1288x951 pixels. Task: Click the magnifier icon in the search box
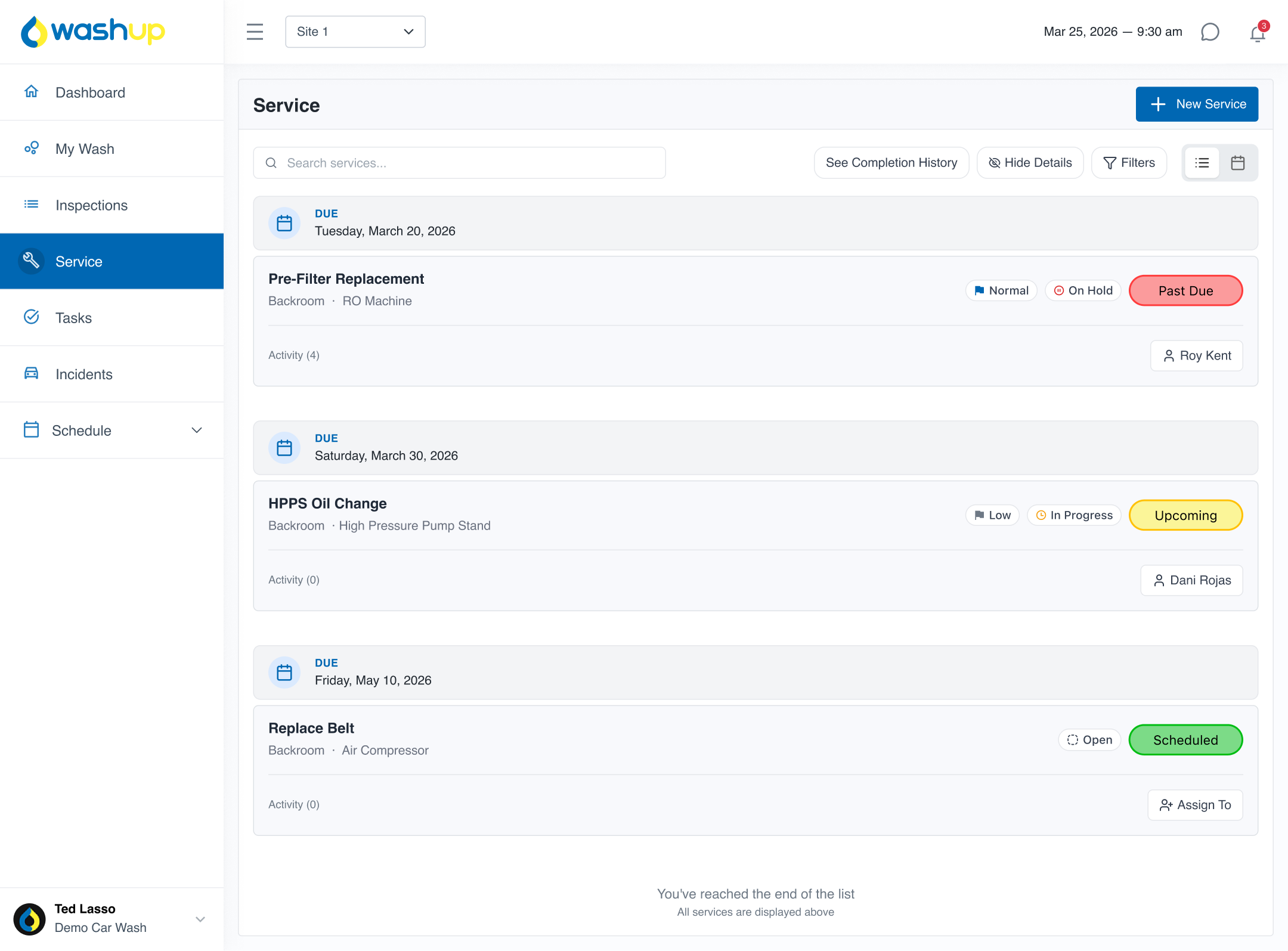pos(271,163)
